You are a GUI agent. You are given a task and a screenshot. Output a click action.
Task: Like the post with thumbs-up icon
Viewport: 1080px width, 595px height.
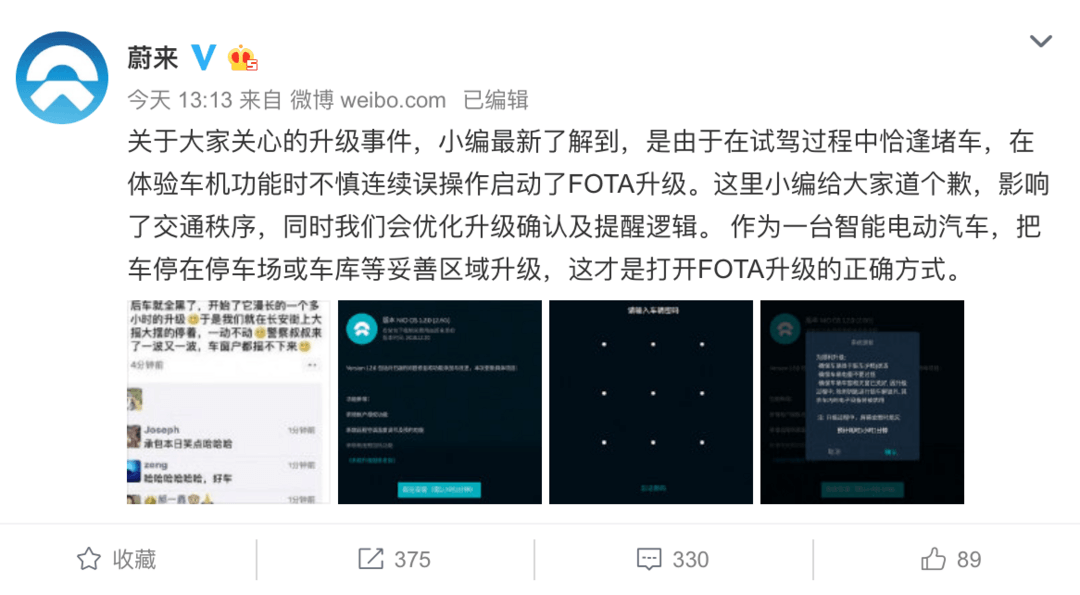[933, 559]
